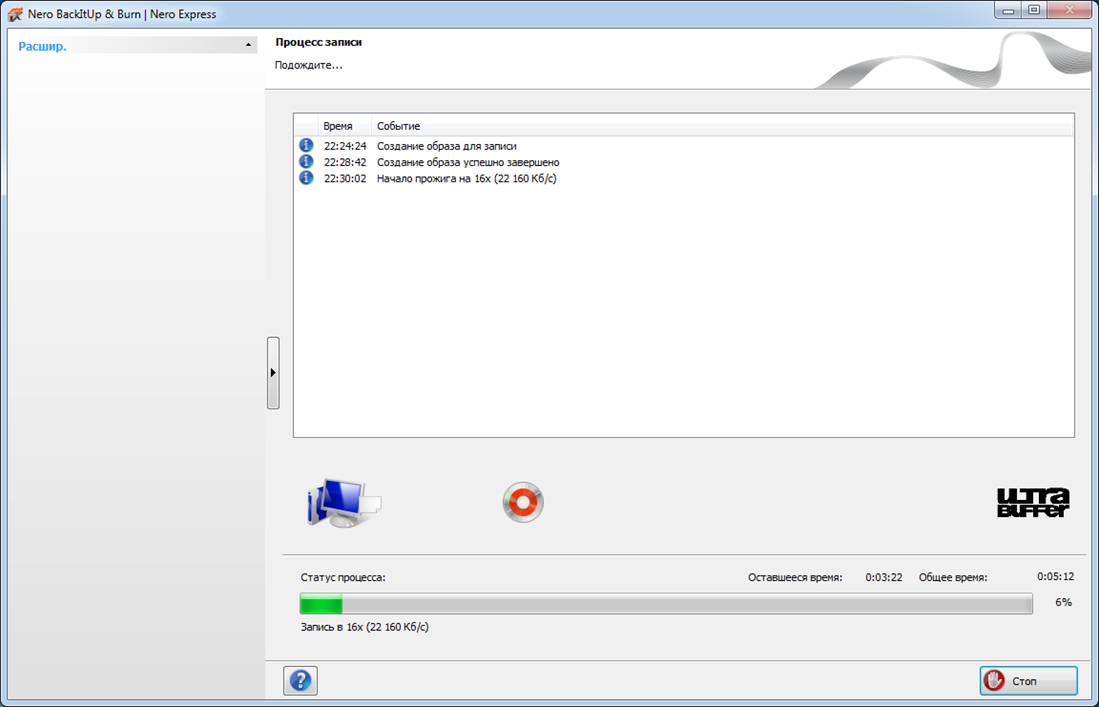
Task: Select the 'Создание образа для записи' log entry
Action: point(446,146)
